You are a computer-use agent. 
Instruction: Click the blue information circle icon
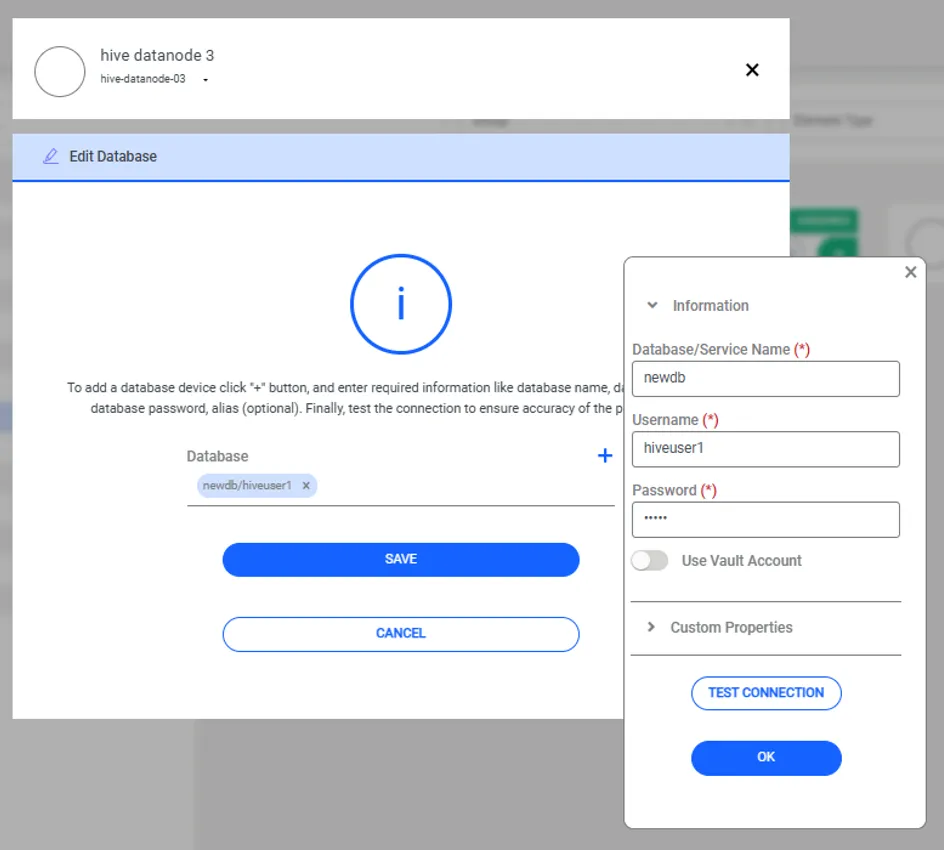point(401,304)
